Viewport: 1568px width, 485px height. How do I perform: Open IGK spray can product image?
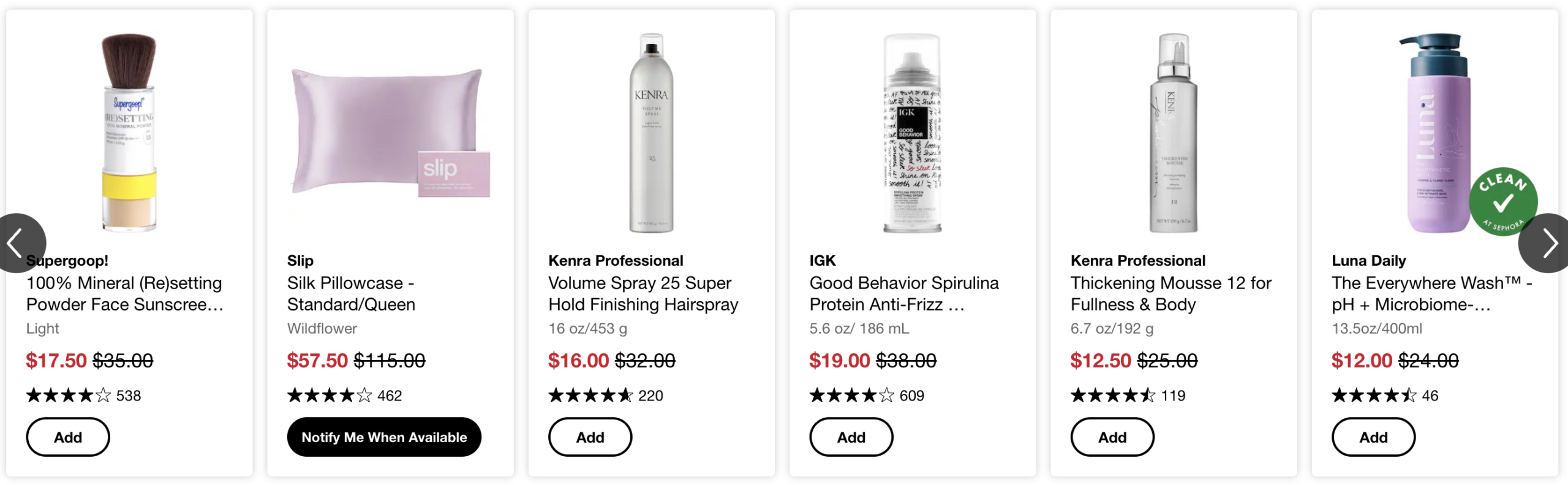tap(912, 133)
